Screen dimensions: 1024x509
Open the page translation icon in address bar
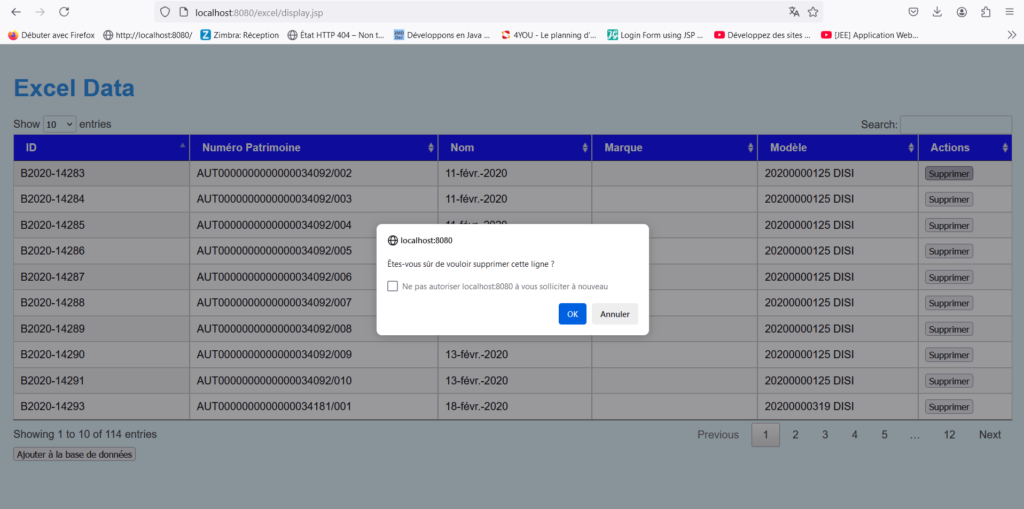pos(794,12)
